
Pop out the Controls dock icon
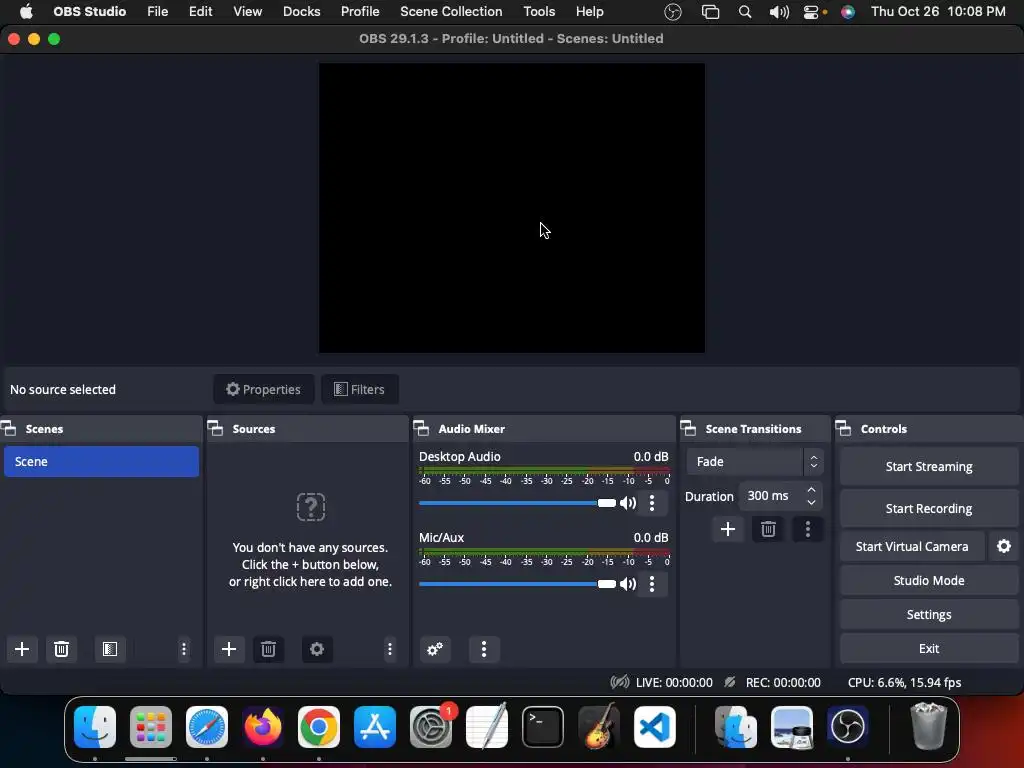click(843, 428)
